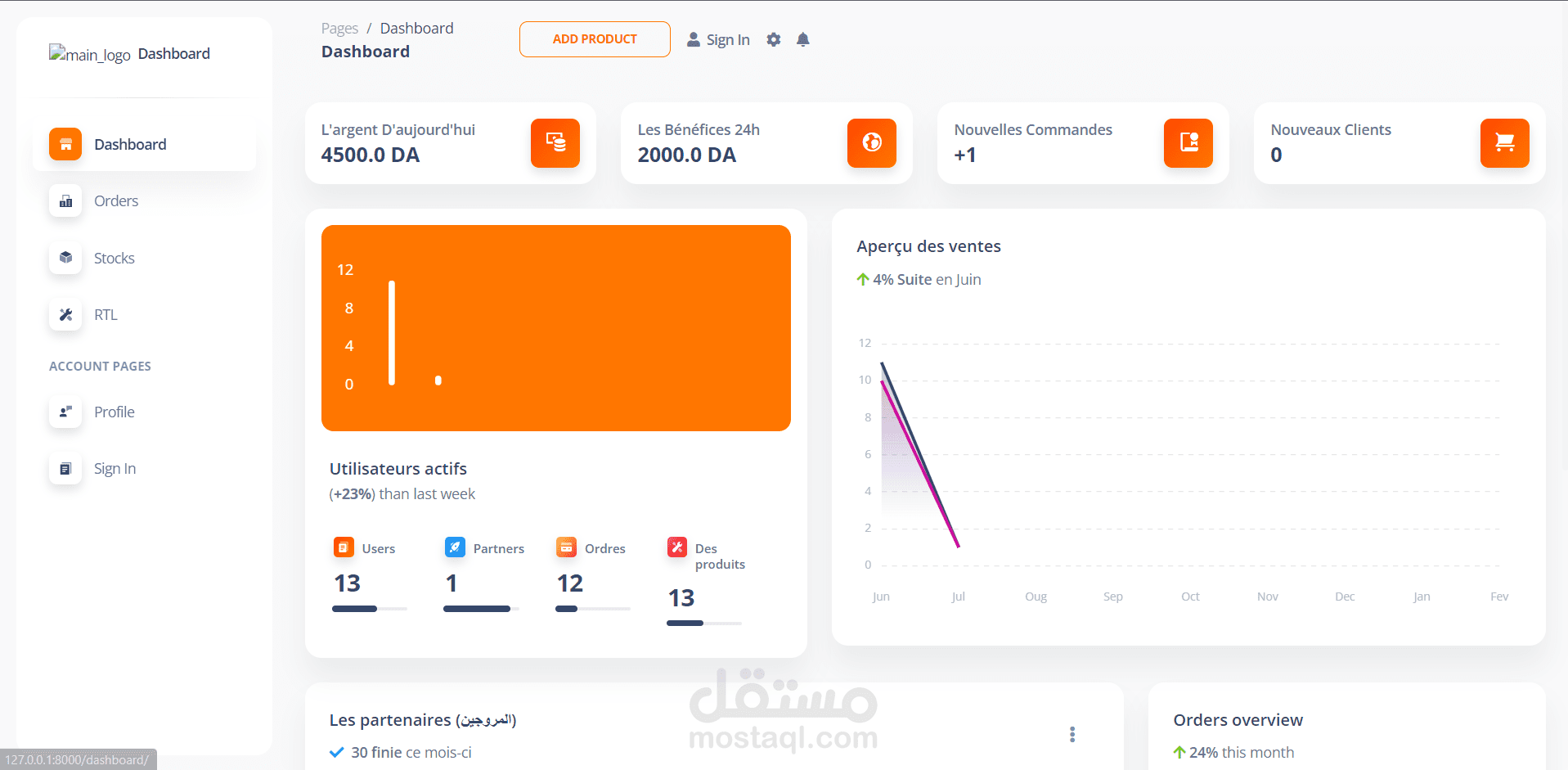The width and height of the screenshot is (1568, 770).
Task: Open the settings gear icon
Action: click(773, 38)
